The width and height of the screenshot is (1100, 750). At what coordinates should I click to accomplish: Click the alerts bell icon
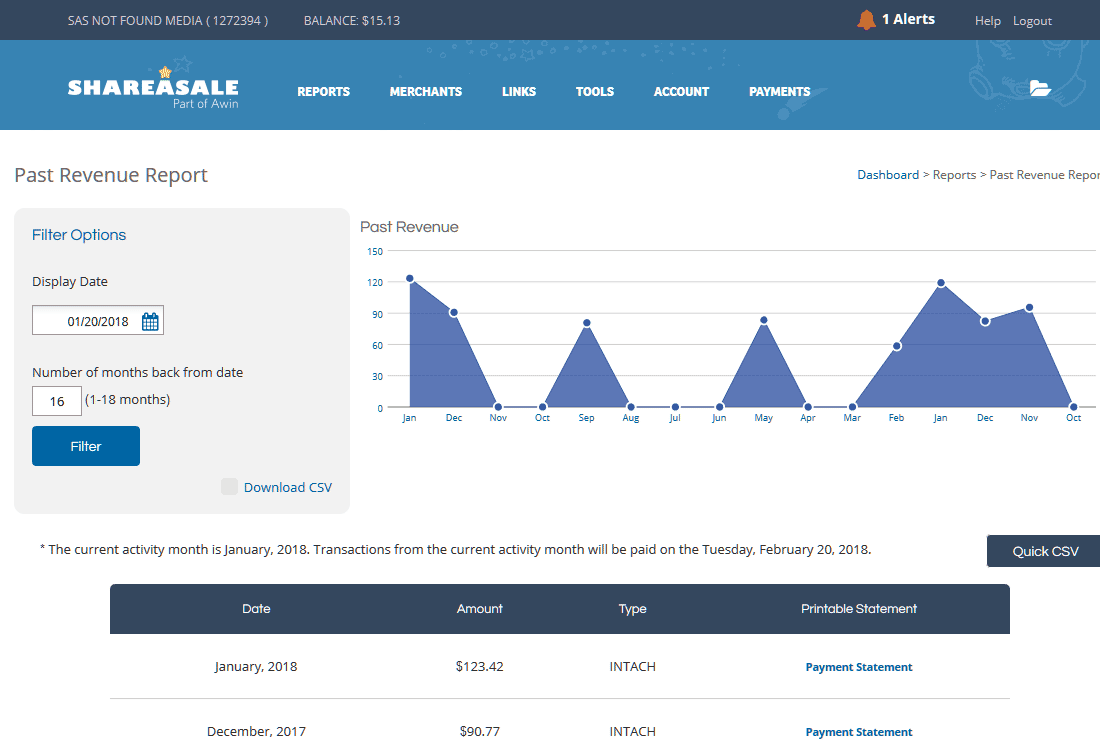click(x=866, y=20)
